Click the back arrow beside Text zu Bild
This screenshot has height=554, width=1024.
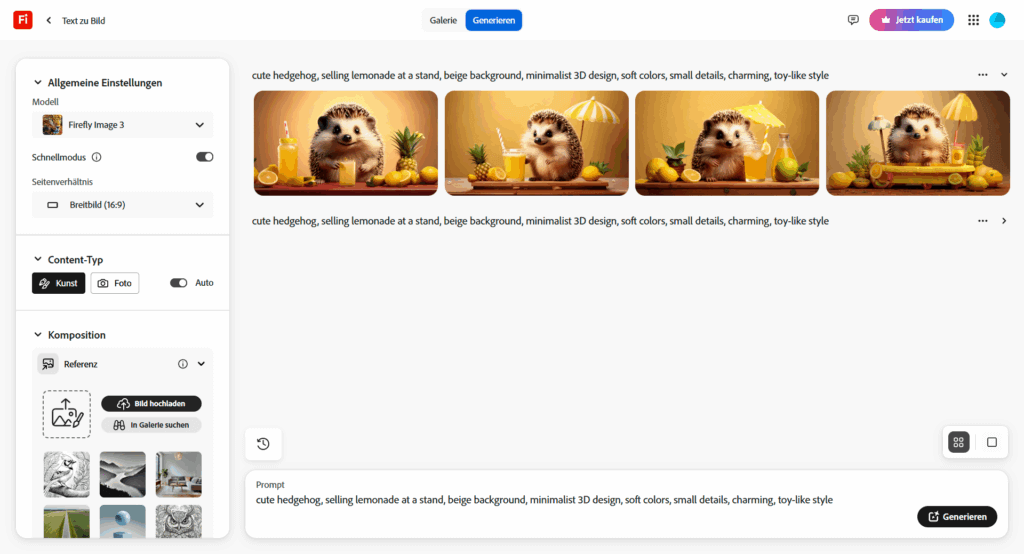pyautogui.click(x=48, y=20)
